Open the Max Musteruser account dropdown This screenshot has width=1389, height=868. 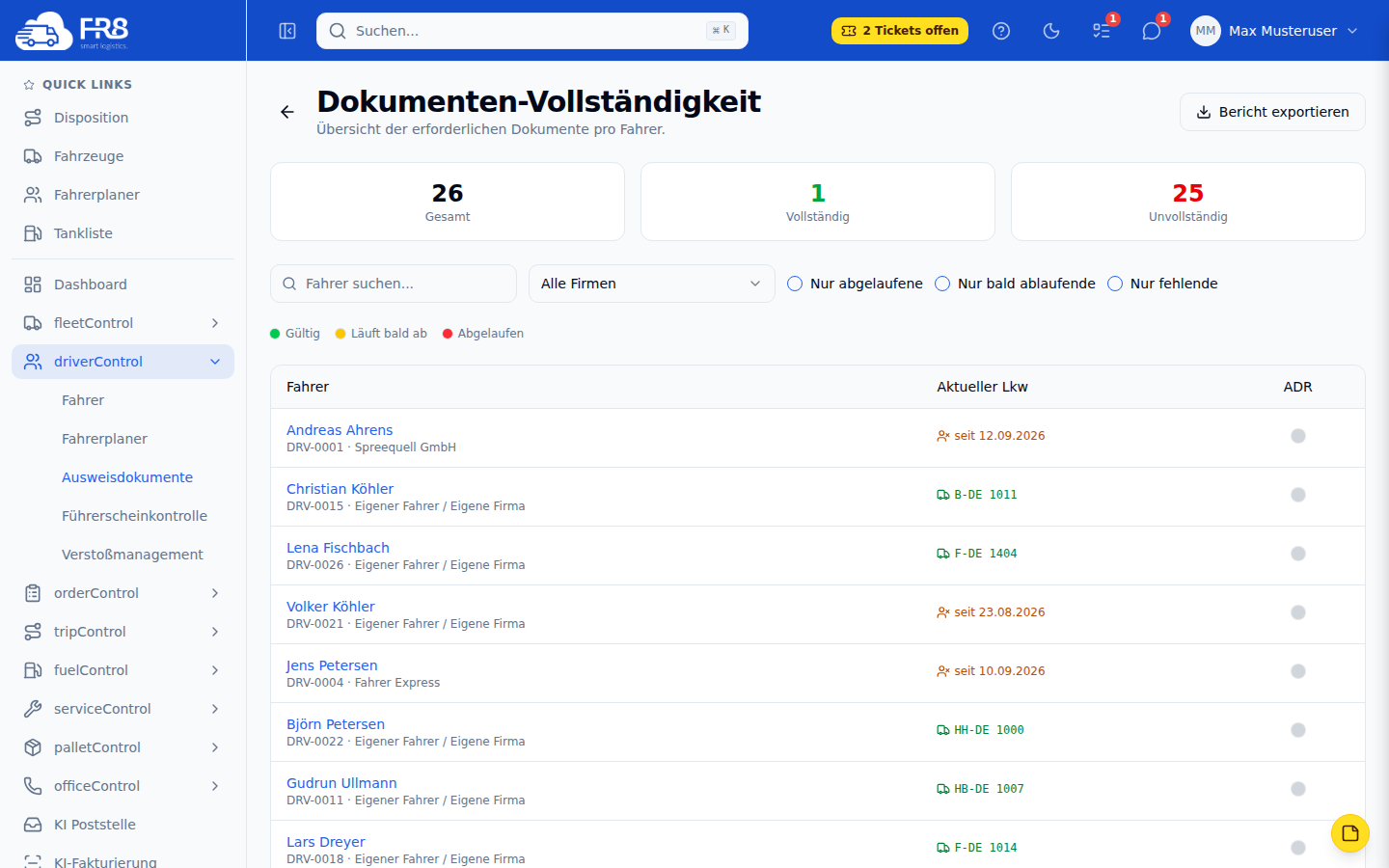click(1275, 31)
